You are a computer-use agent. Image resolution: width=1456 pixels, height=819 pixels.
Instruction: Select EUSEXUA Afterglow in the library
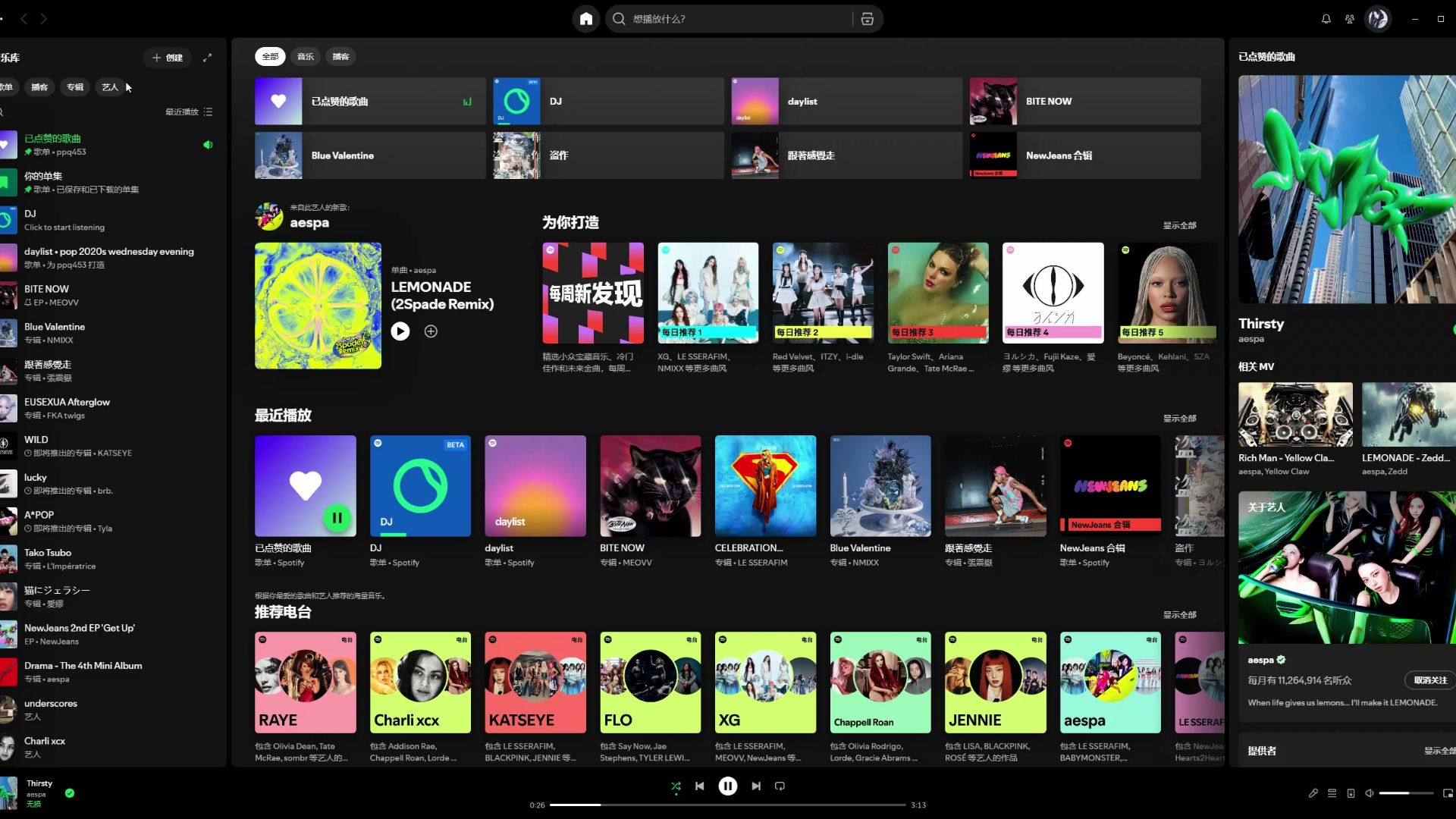click(110, 408)
